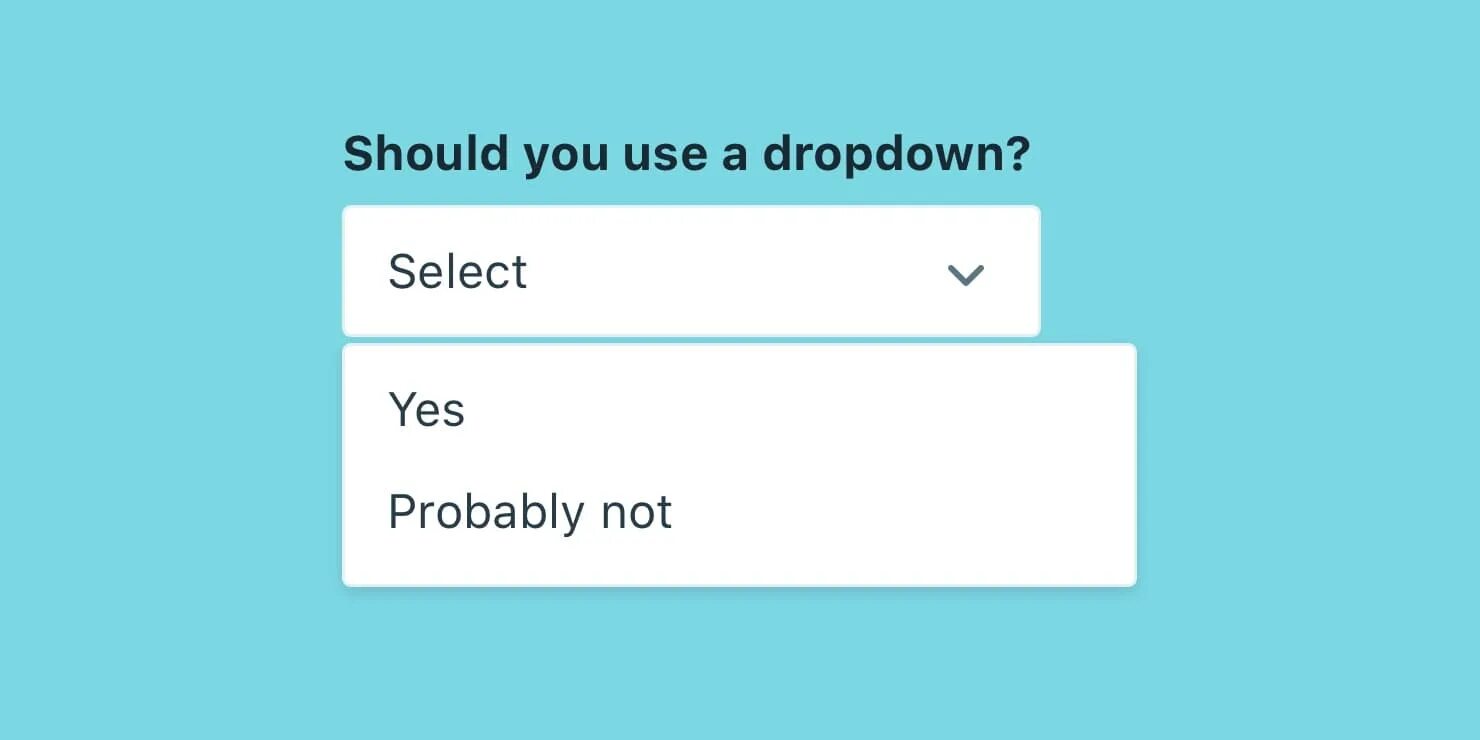Click the chevron arrow in the select box

(966, 274)
